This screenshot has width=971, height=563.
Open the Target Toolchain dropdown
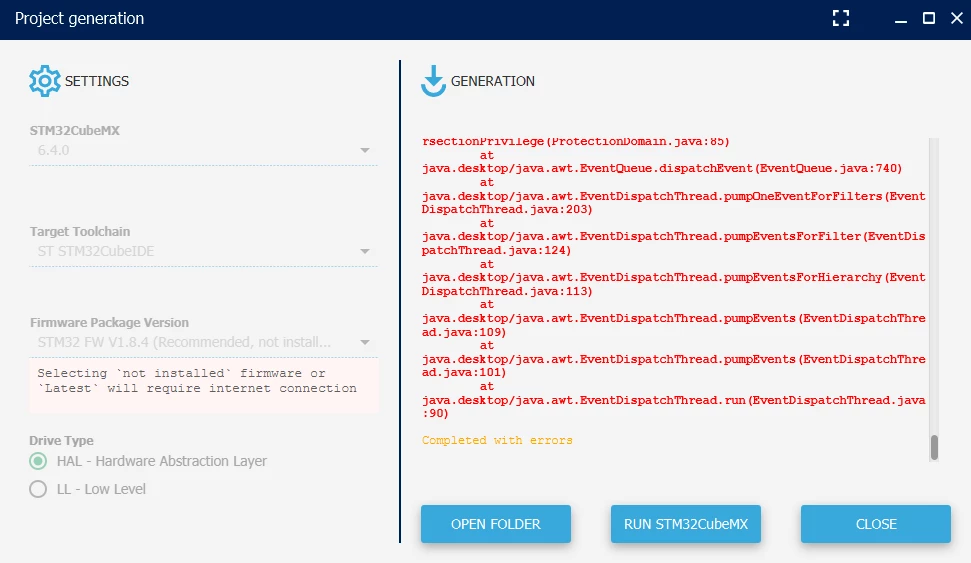point(203,251)
